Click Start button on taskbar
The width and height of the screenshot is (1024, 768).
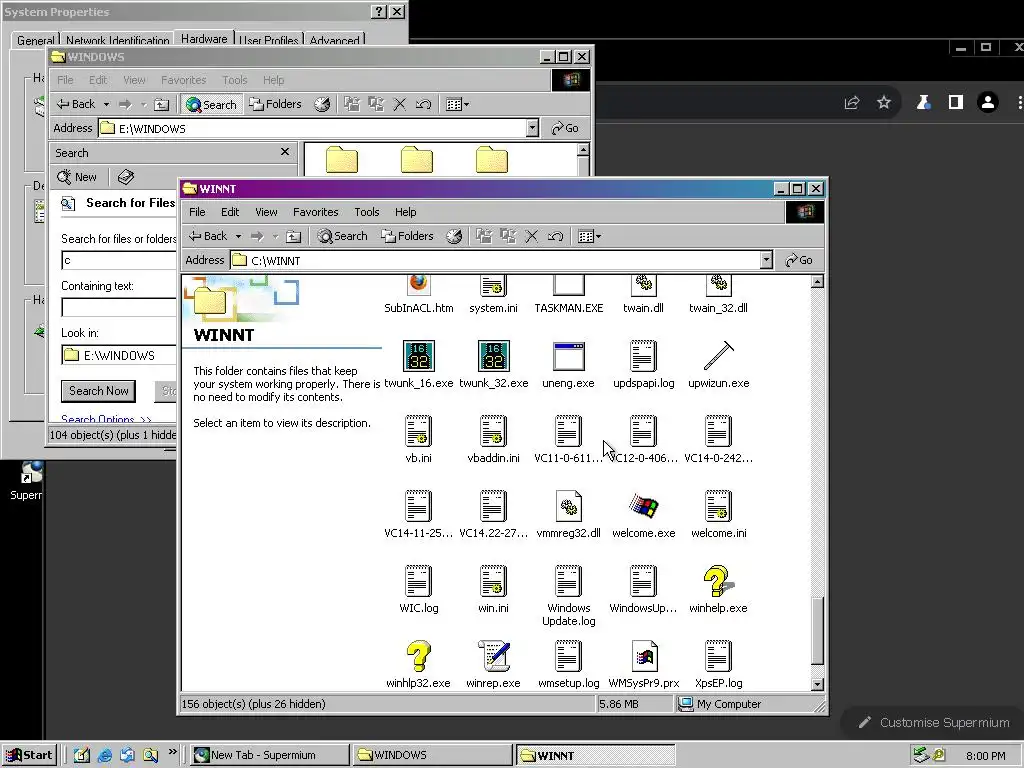(29, 755)
